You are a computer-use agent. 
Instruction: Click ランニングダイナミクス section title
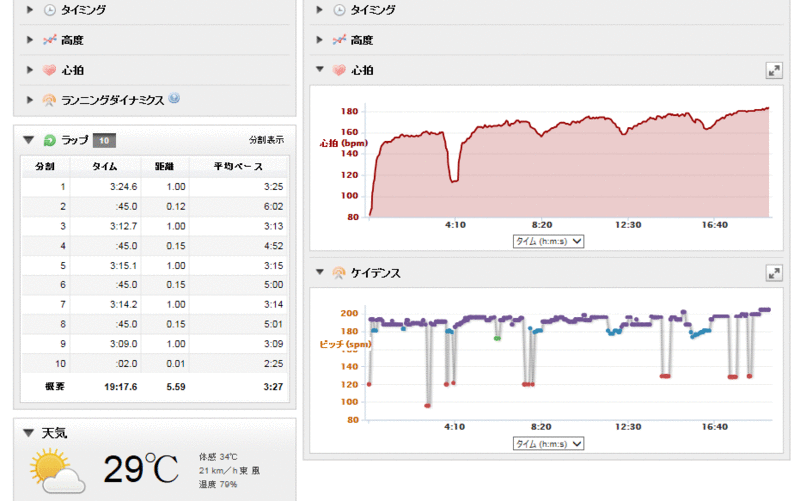113,100
